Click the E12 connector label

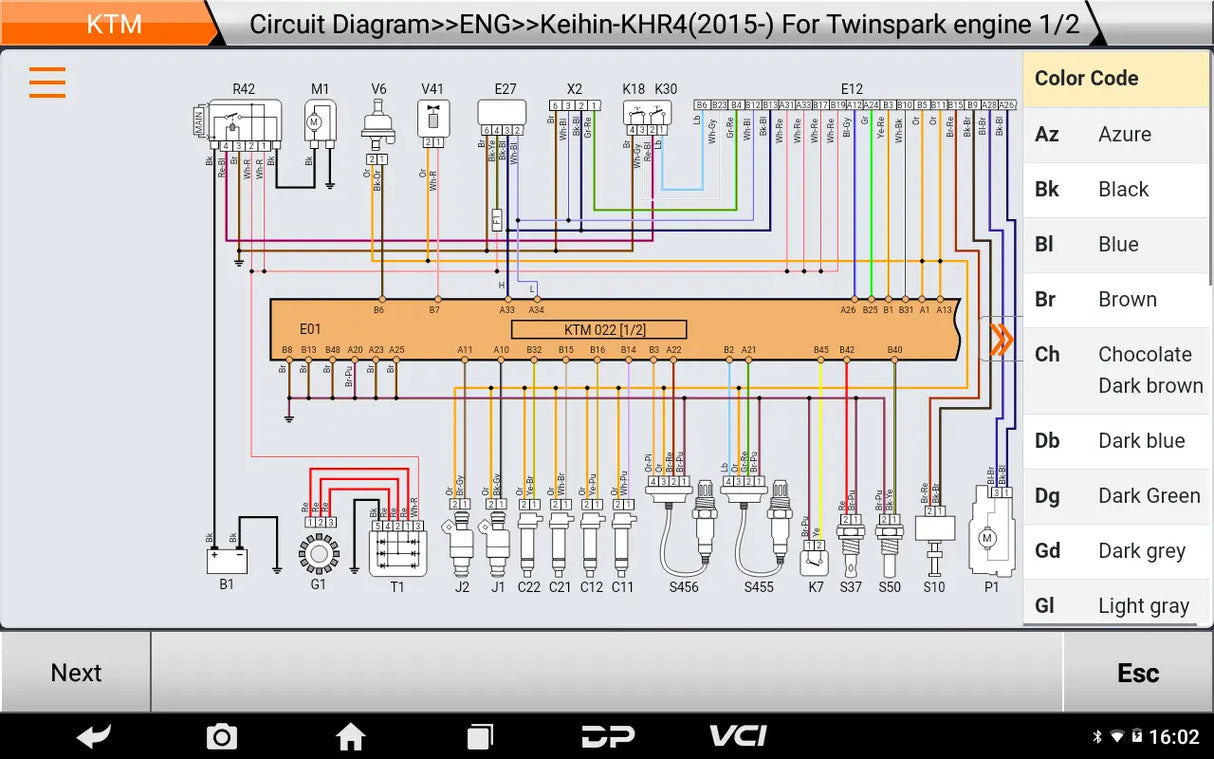tap(852, 89)
